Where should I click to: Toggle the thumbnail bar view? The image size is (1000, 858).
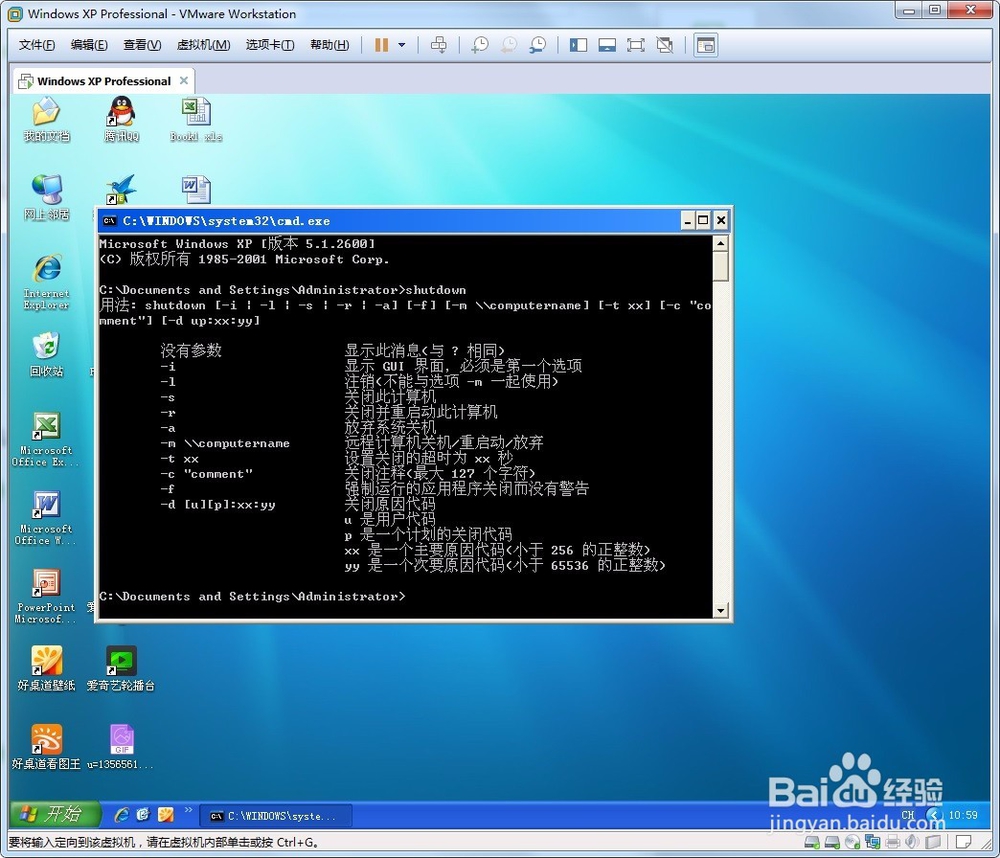(607, 45)
